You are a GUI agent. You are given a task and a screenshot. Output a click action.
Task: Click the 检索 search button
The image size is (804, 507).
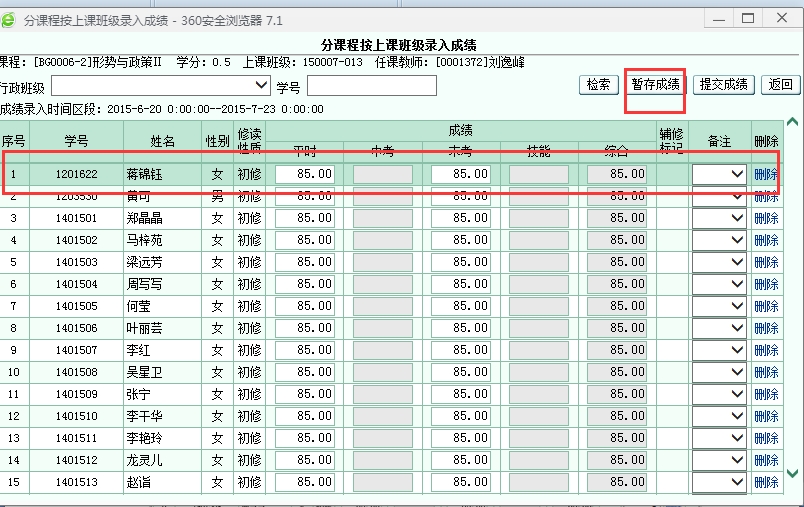[x=598, y=85]
